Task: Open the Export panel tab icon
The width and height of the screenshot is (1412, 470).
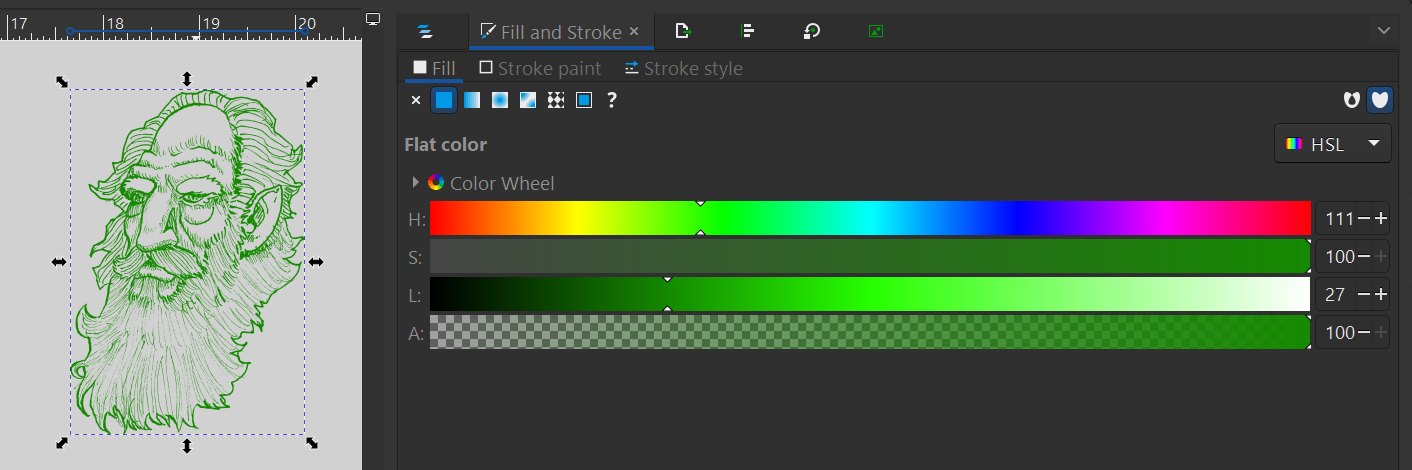Action: 683,31
